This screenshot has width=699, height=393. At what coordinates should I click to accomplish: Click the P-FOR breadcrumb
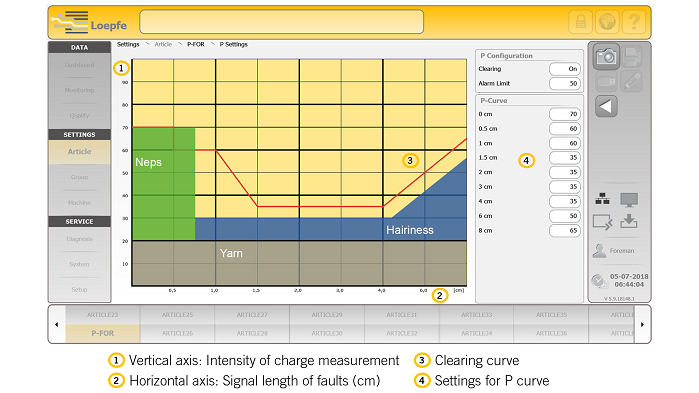196,45
